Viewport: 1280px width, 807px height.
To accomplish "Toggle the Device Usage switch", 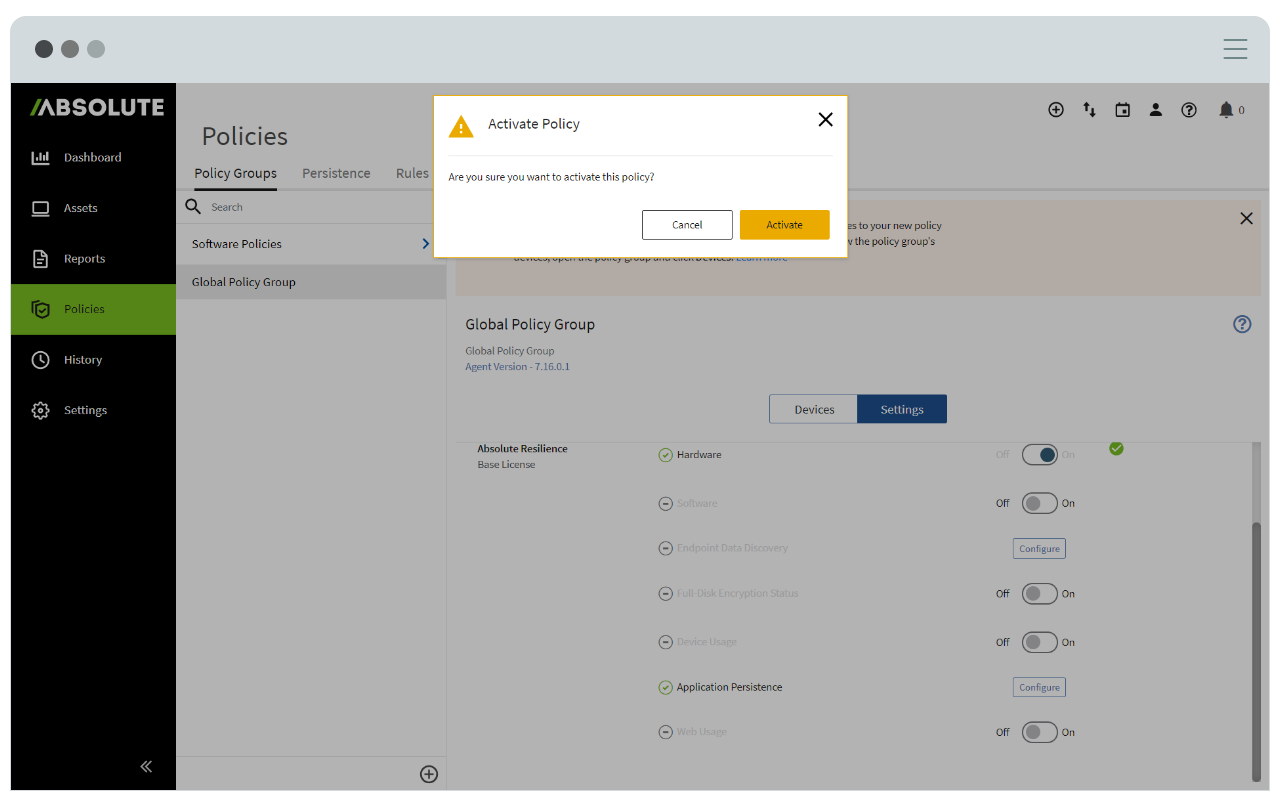I will (x=1040, y=642).
